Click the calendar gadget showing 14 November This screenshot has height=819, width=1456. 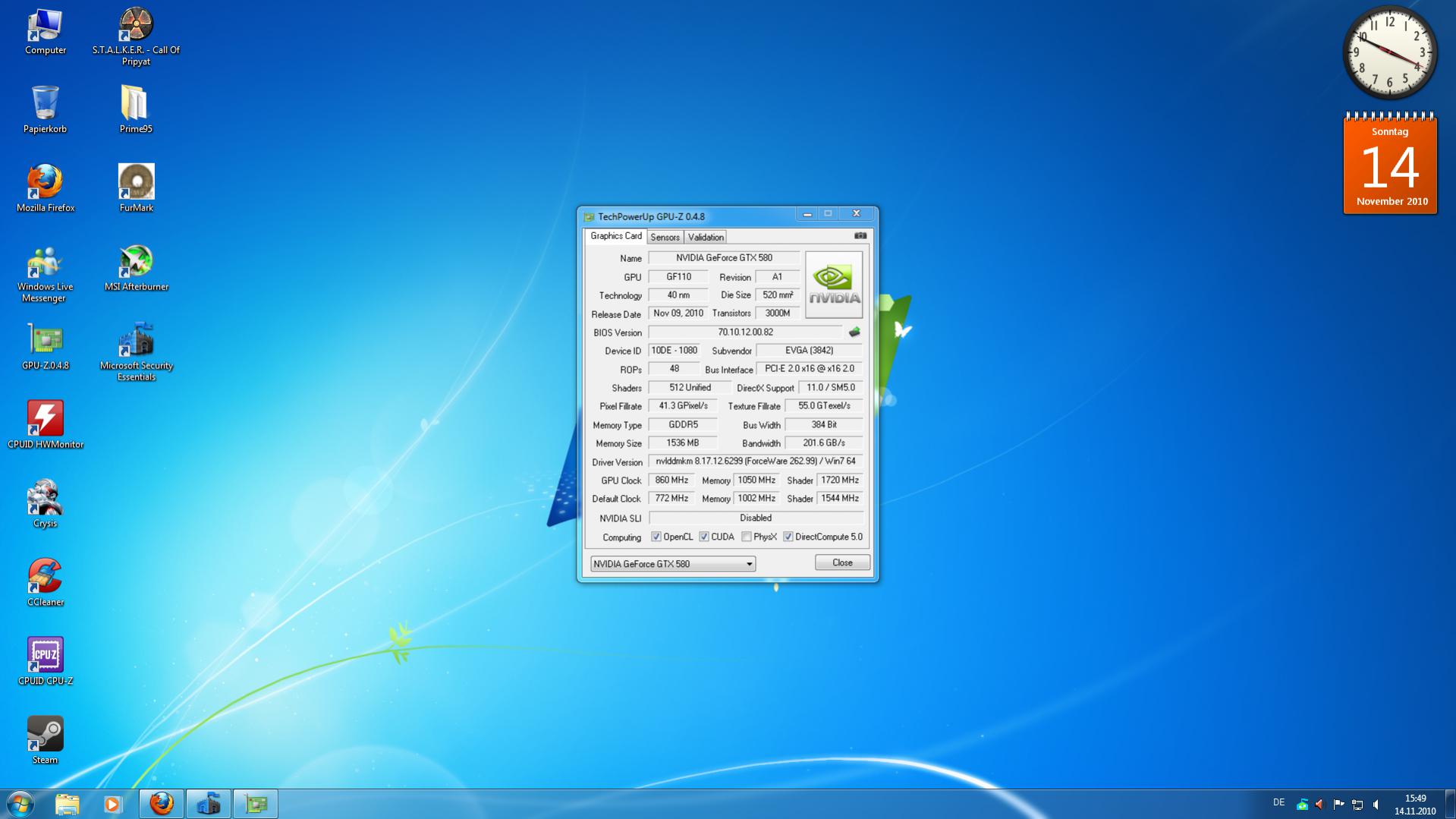[x=1390, y=165]
